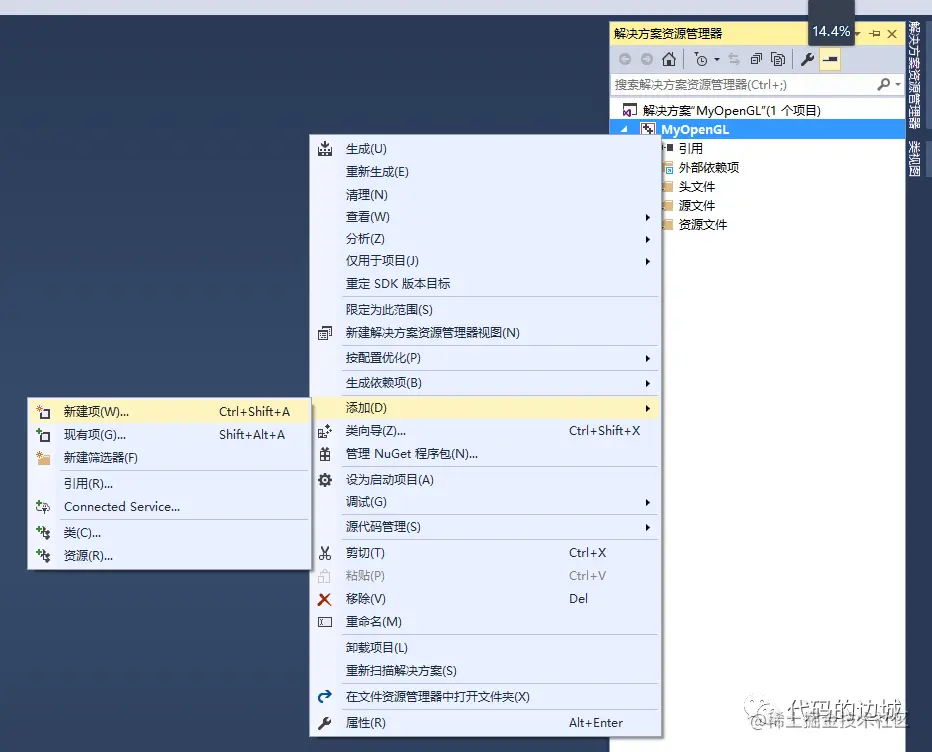
Task: Click the 类向导 class wizard icon
Action: [325, 431]
